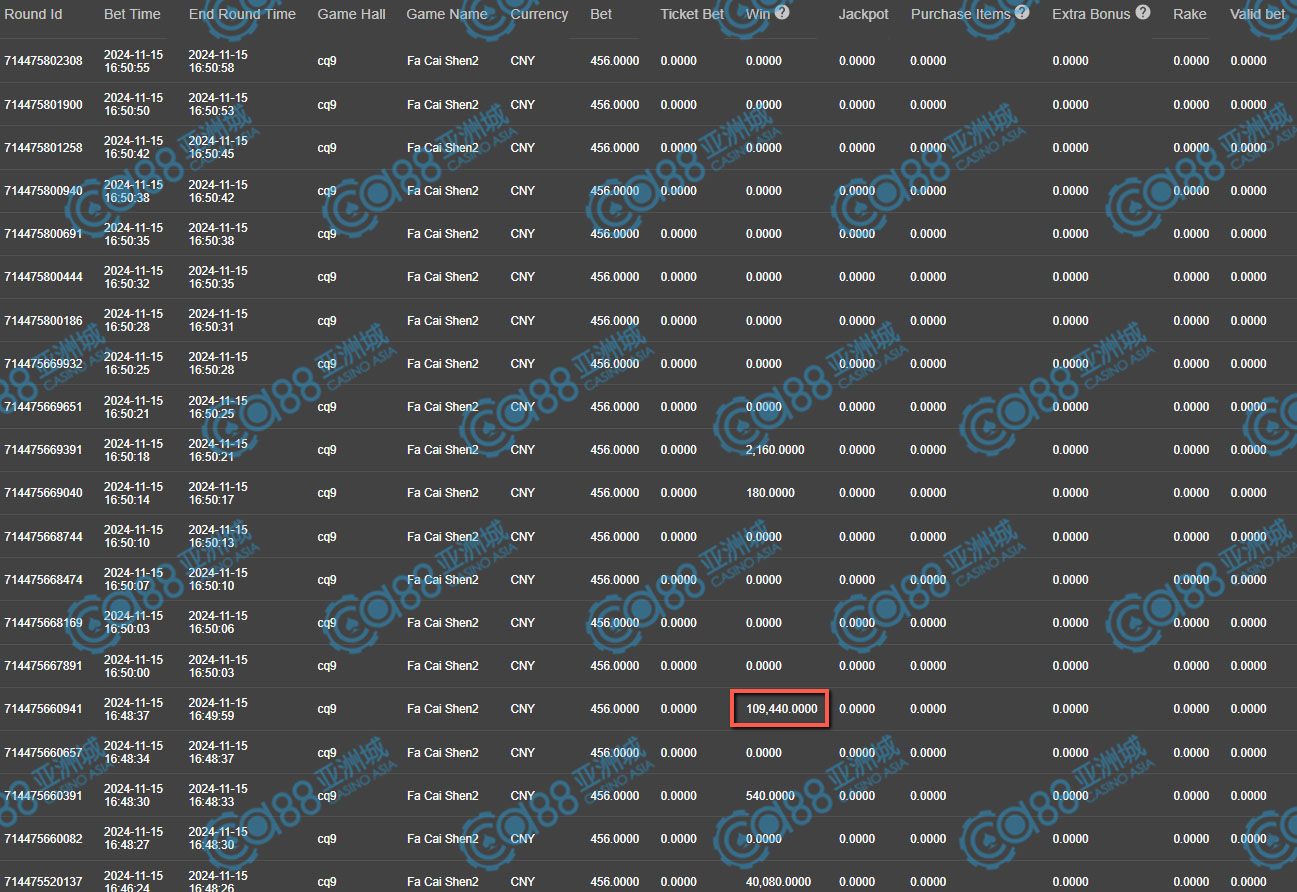This screenshot has width=1297, height=892.
Task: Select round ID 714475801258
Action: 44,148
